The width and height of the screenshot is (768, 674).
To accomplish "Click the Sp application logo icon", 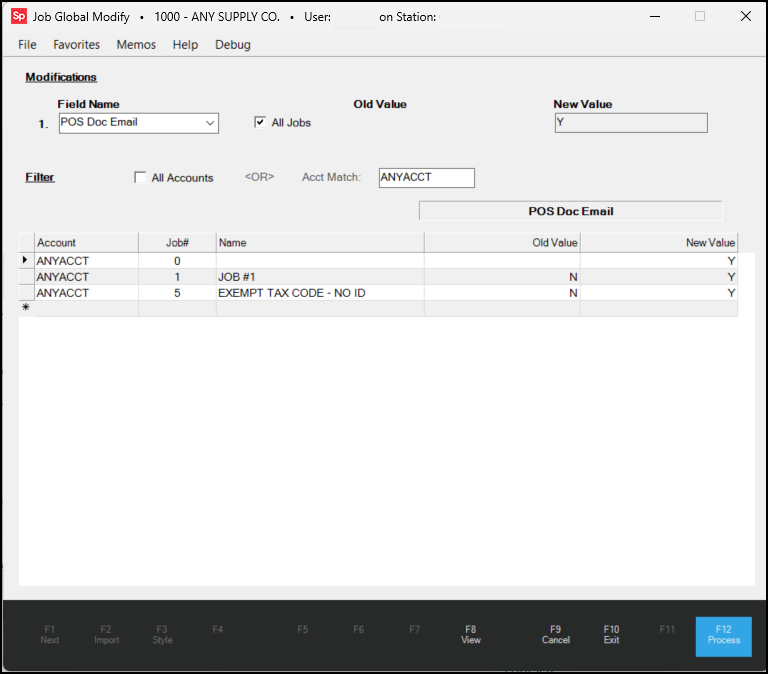I will (x=19, y=16).
